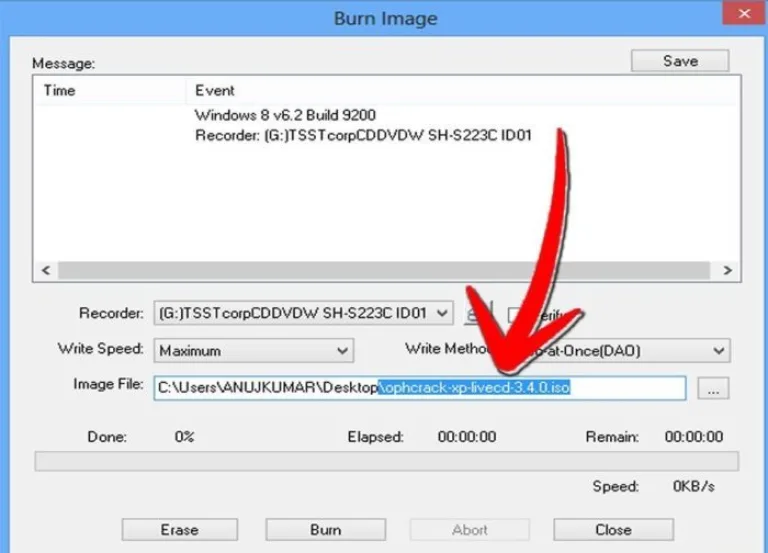This screenshot has height=553, width=768.
Task: Click the burn progress bar
Action: [x=386, y=461]
